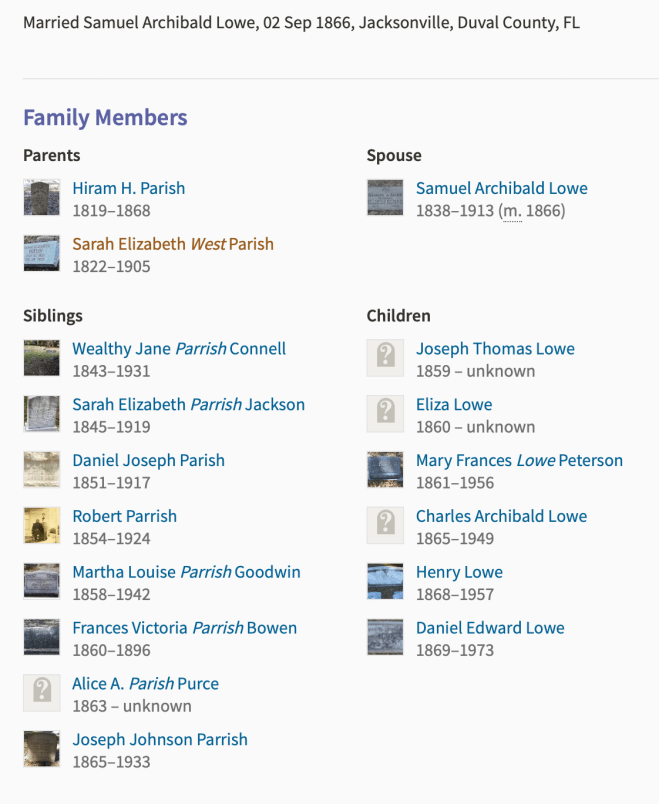Open Martha Louise Parrish Goodwin link
This screenshot has width=659, height=804.
pos(186,573)
